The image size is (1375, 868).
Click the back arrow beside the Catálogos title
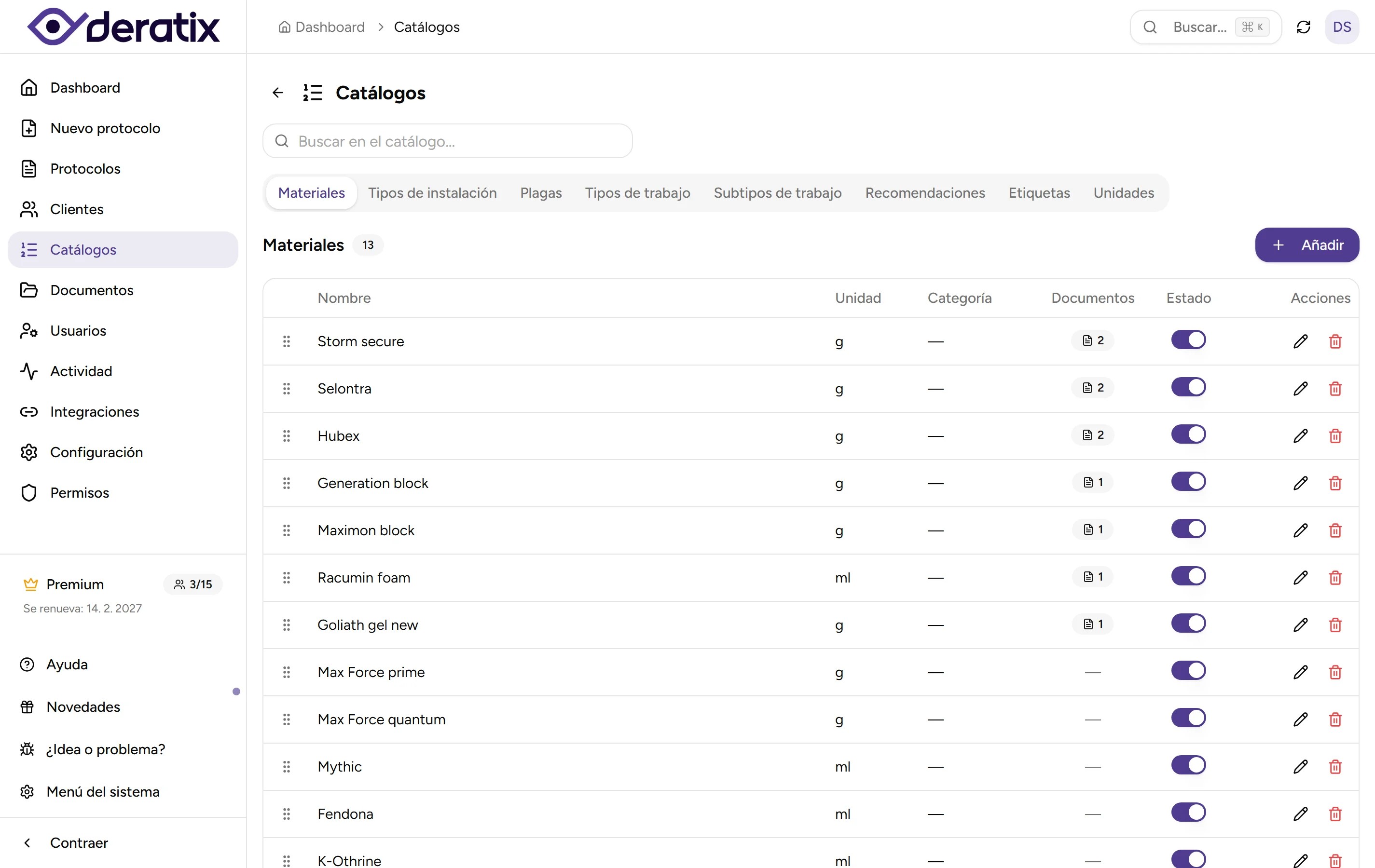click(277, 93)
